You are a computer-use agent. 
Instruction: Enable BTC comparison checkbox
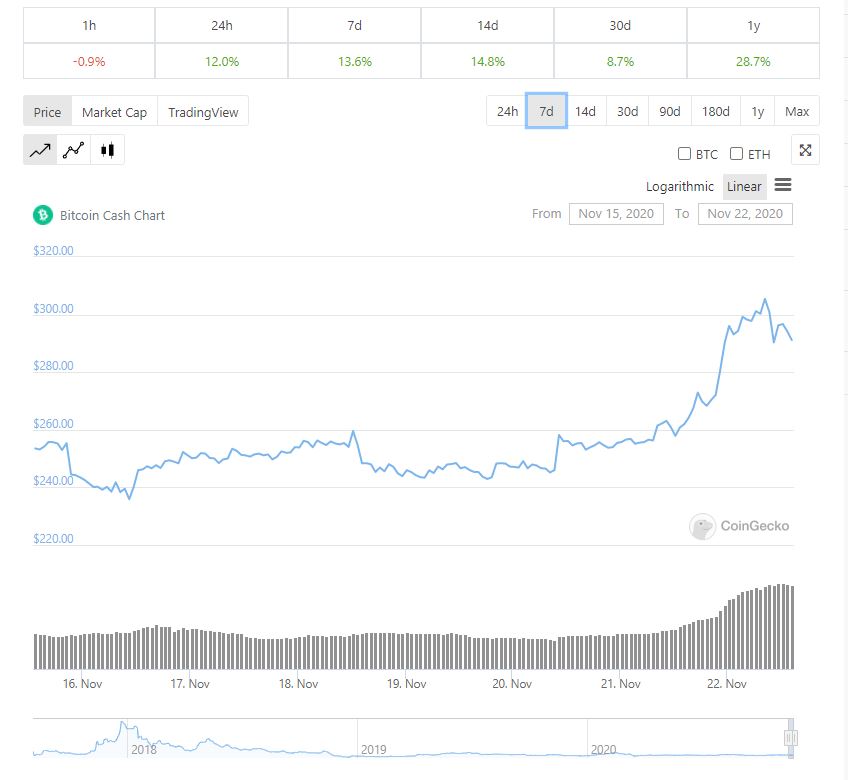coord(684,154)
